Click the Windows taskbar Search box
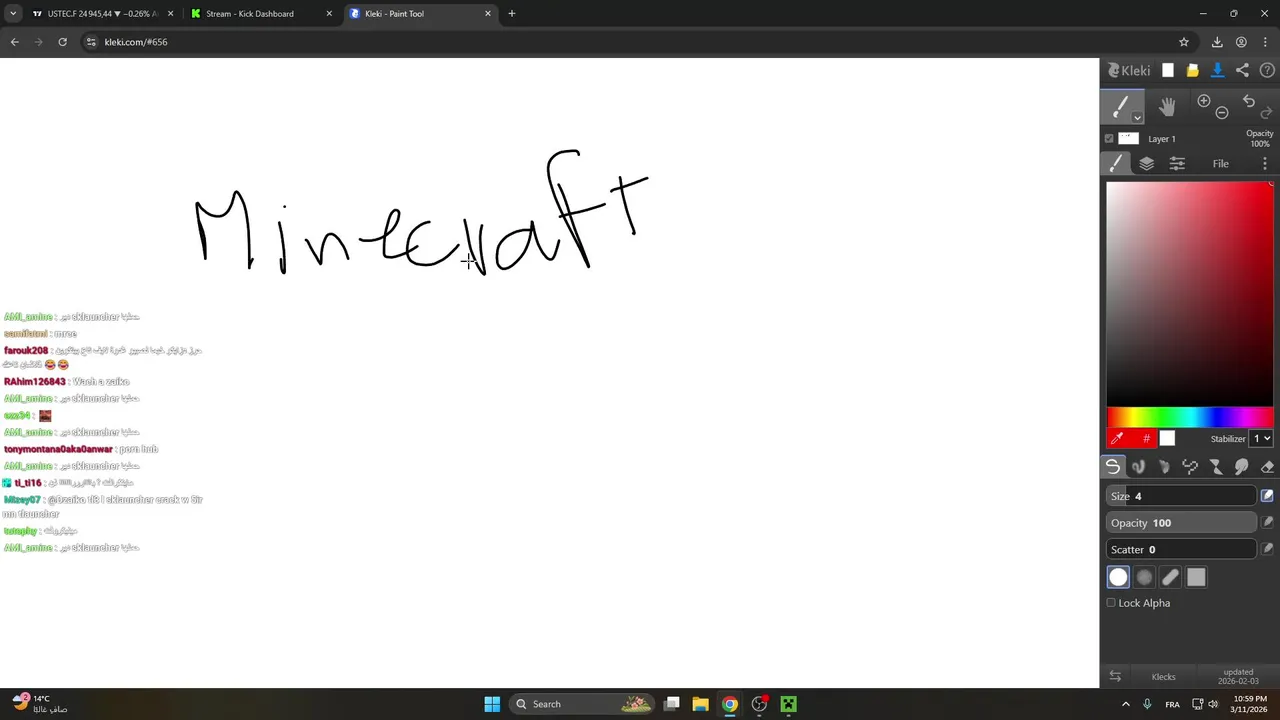 583,704
